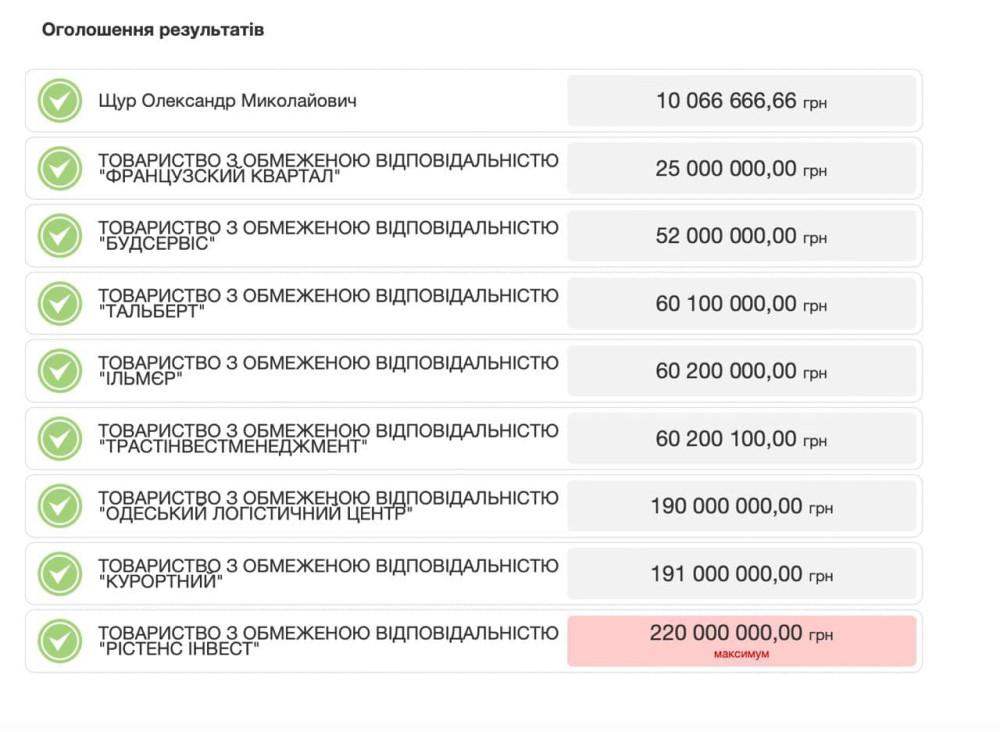This screenshot has height=732, width=1000.
Task: Open the ФРАНЦУЗСКИЙ КВАРТАЛ company name
Action: 328,168
